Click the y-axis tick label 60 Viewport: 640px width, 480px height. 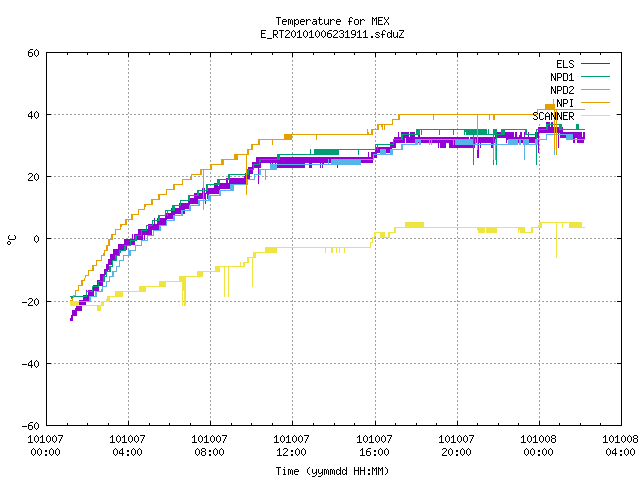33,53
